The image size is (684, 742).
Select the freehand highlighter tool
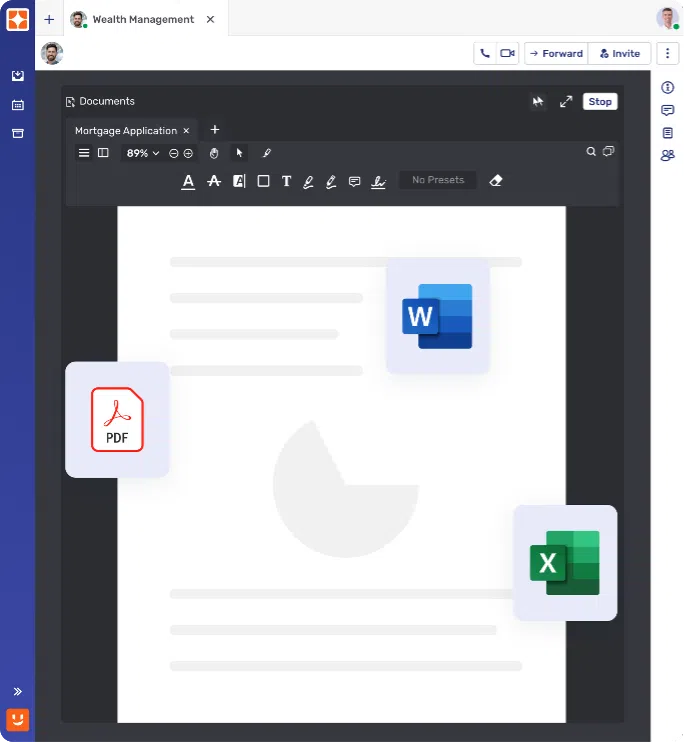(x=331, y=182)
